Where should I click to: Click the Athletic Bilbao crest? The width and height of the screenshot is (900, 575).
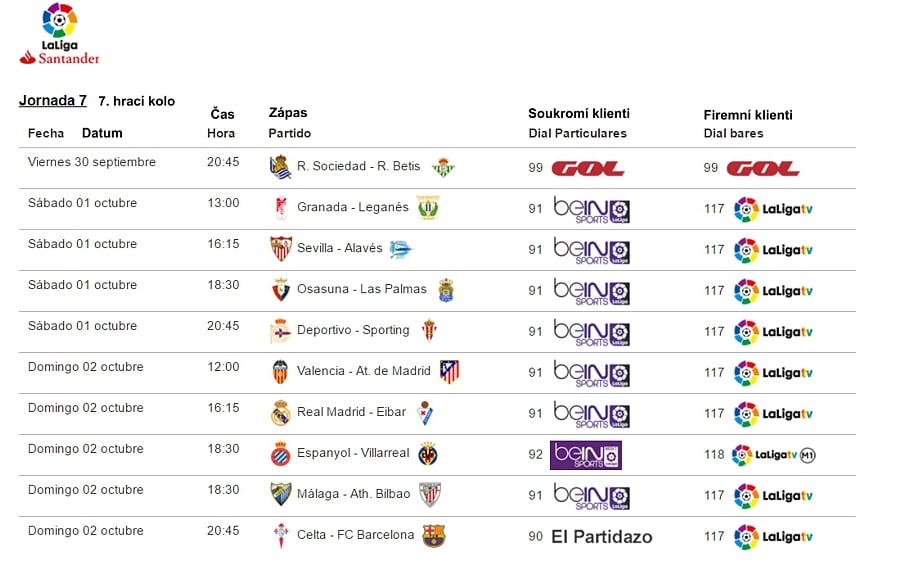(x=430, y=495)
